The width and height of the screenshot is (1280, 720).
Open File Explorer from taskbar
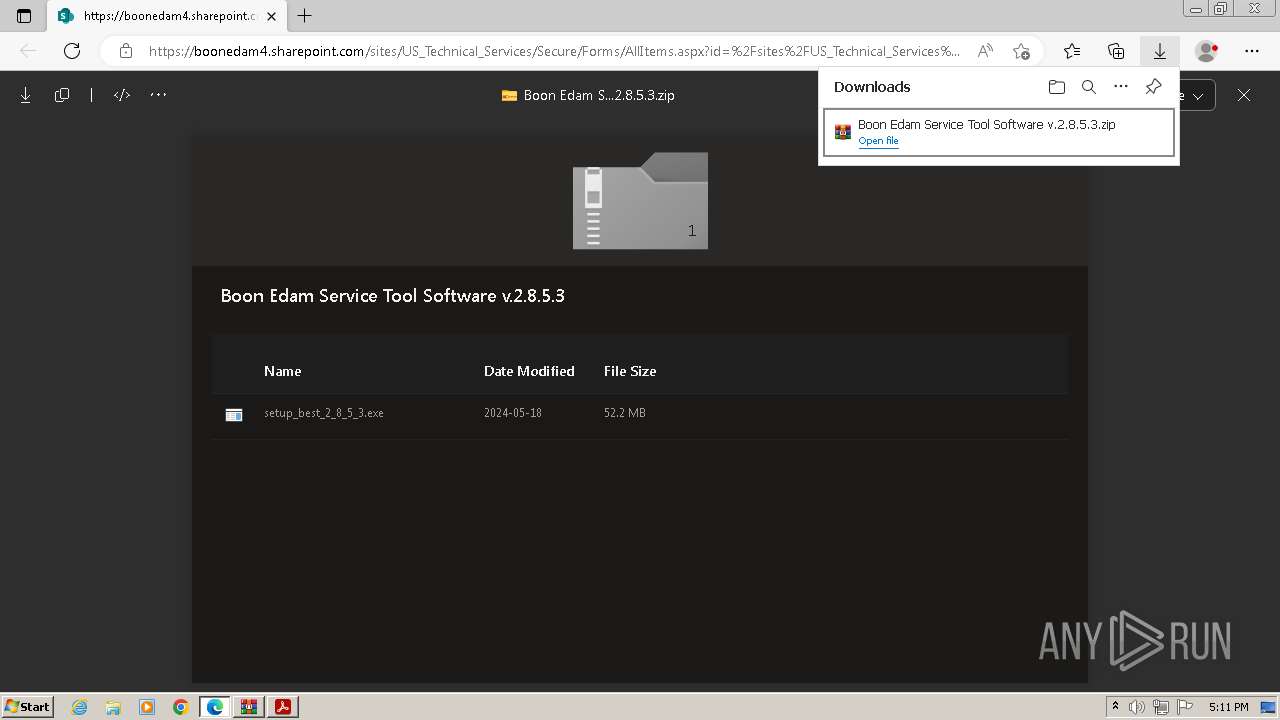pos(113,707)
